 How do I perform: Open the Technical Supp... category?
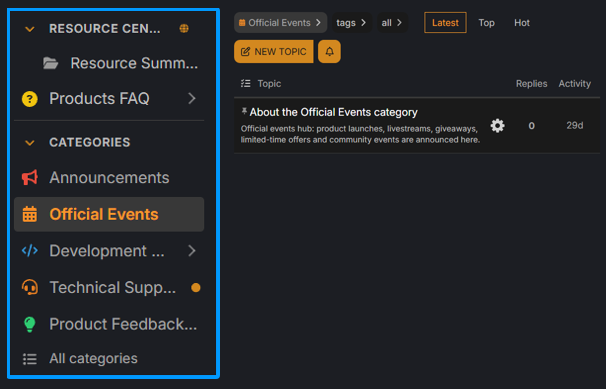[x=112, y=288]
